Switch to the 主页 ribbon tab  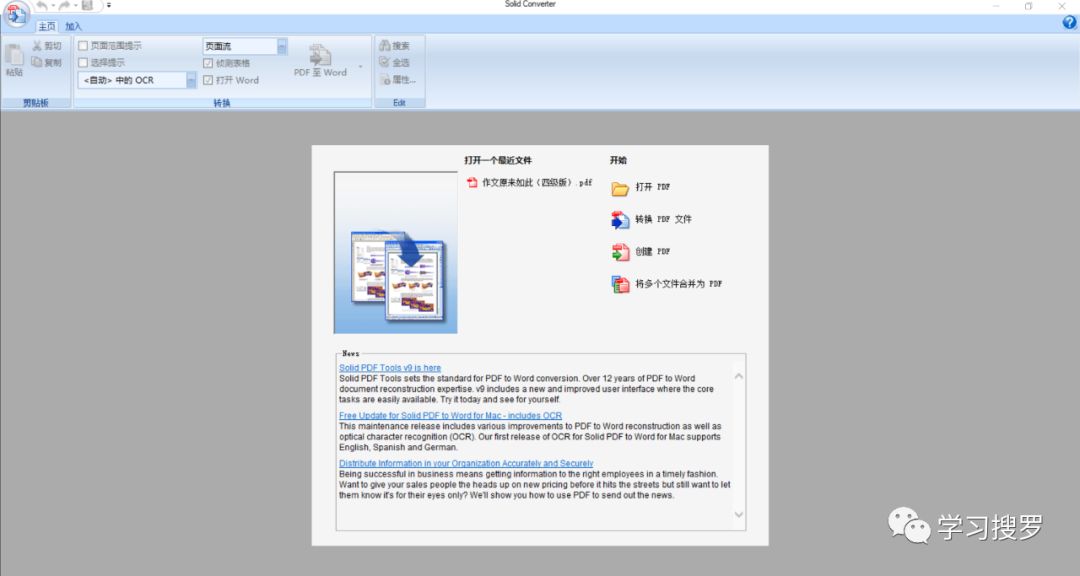[x=47, y=27]
